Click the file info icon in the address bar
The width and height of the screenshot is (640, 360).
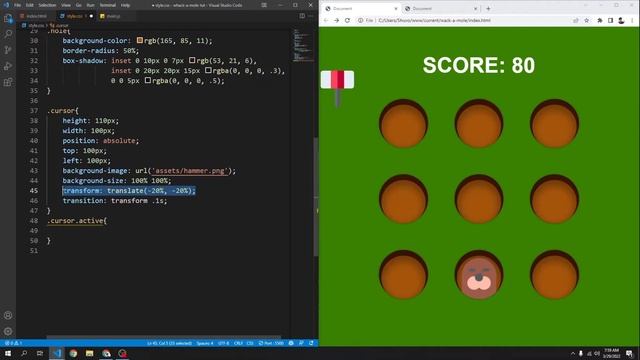[x=360, y=20]
